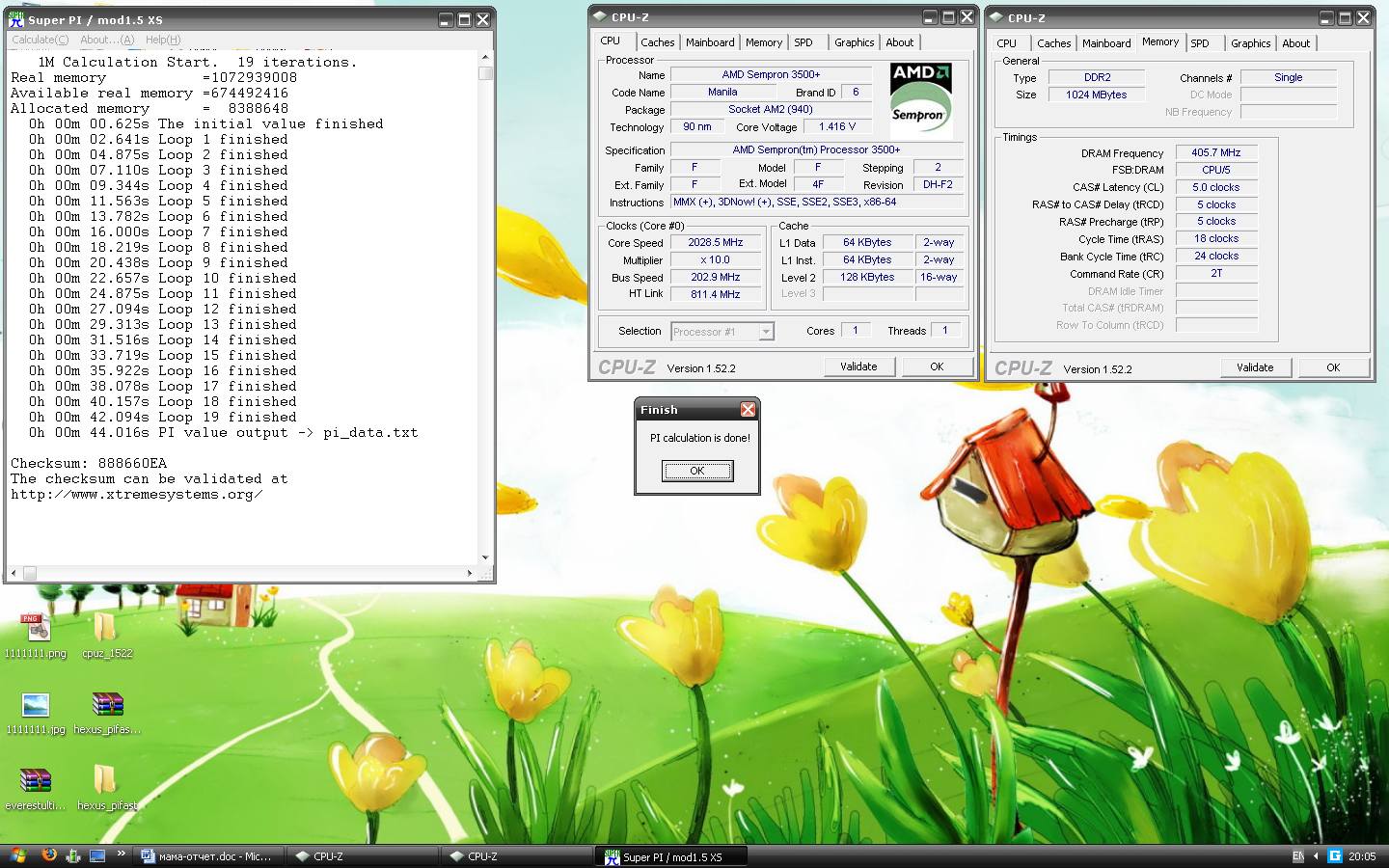Click the xtremesystems.org URL text in Super PI
Viewport: 1389px width, 868px height.
click(x=136, y=494)
